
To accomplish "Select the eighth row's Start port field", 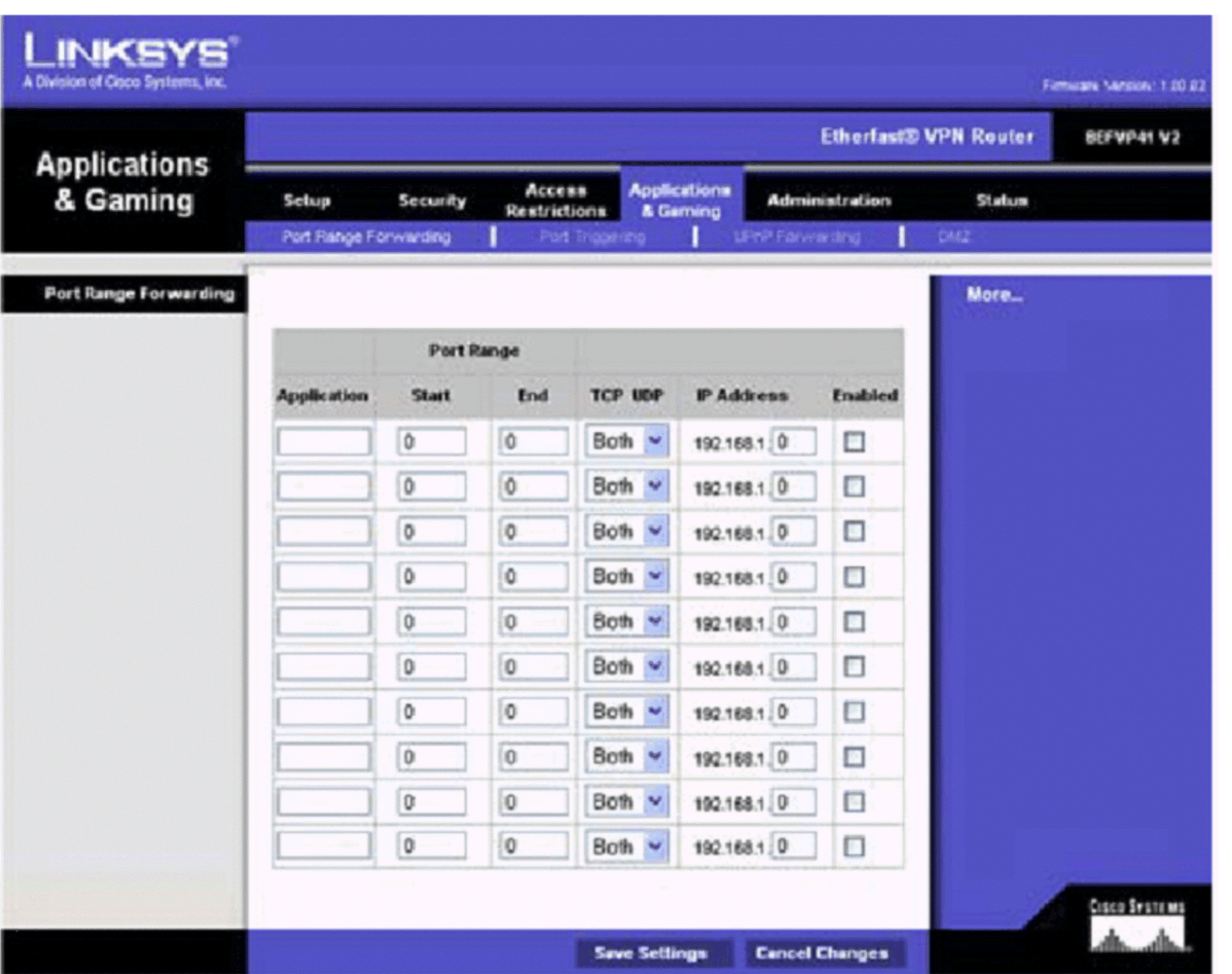I will tap(432, 757).
